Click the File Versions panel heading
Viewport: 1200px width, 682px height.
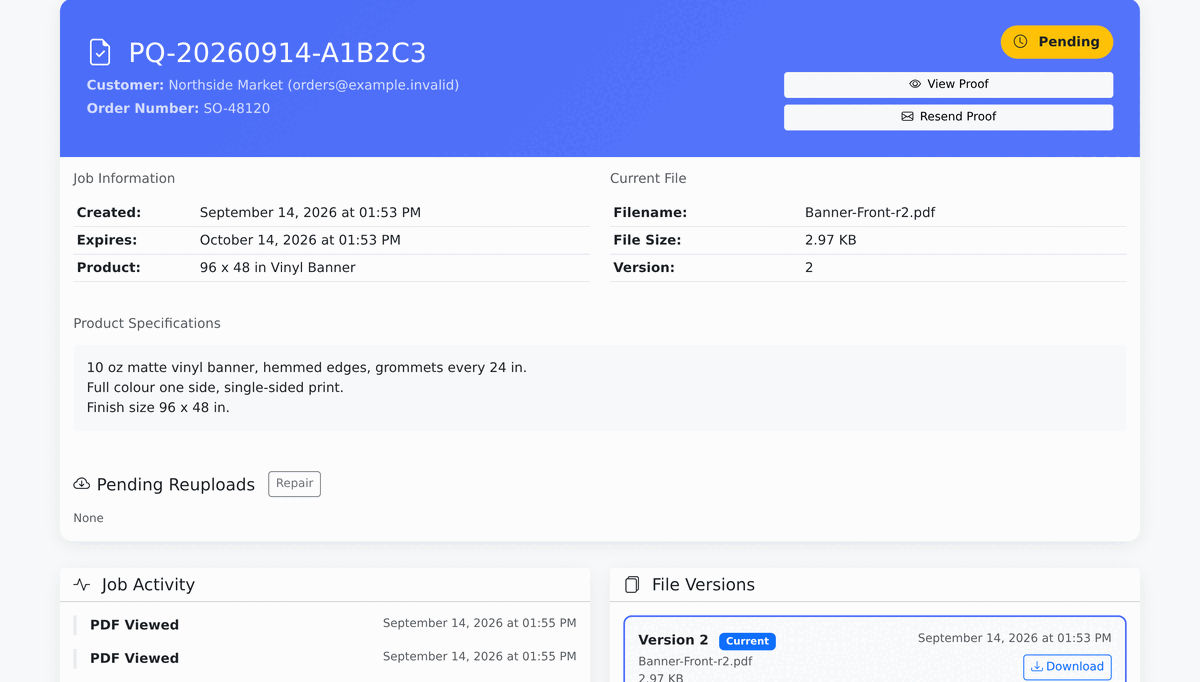click(x=703, y=585)
